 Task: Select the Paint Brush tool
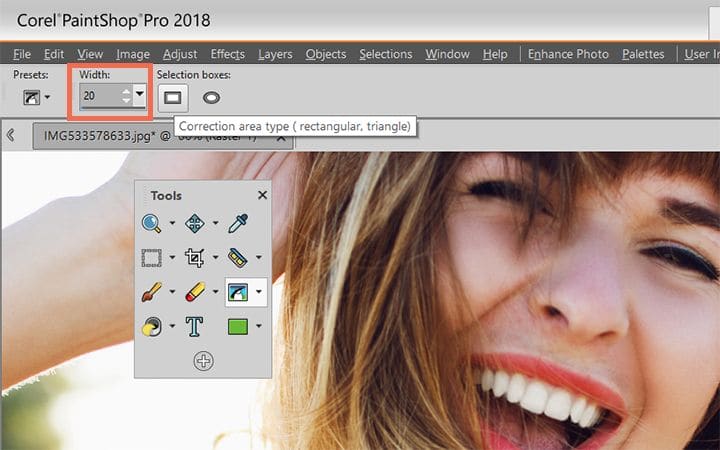(x=152, y=292)
